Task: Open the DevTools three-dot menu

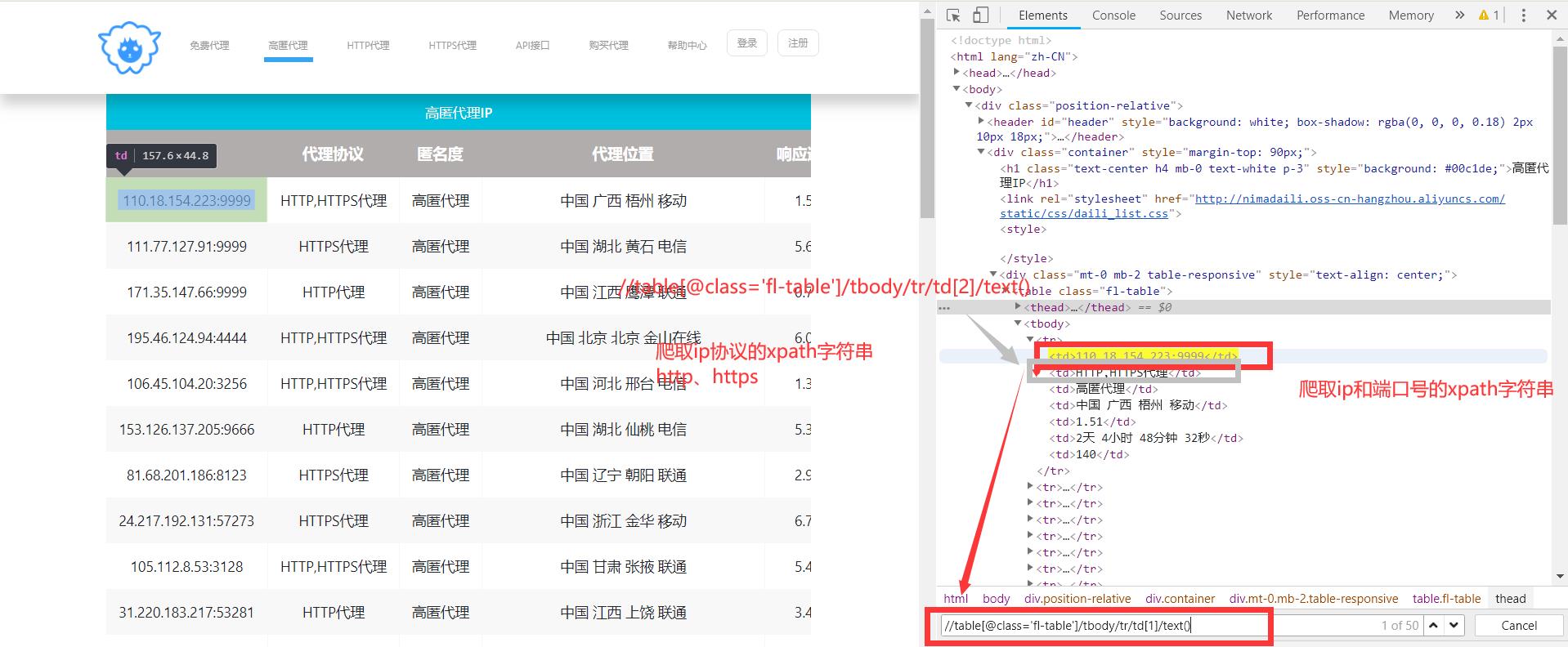Action: point(1523,16)
